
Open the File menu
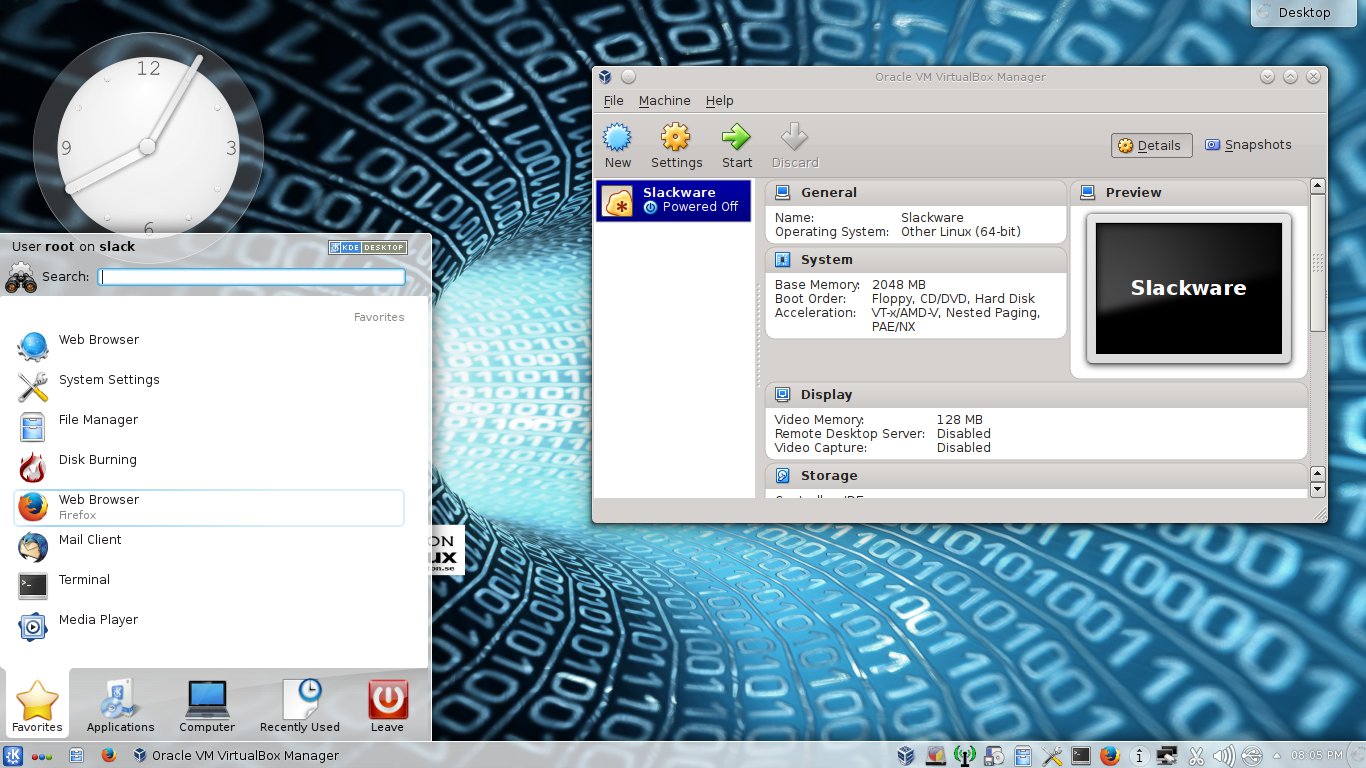click(x=613, y=100)
